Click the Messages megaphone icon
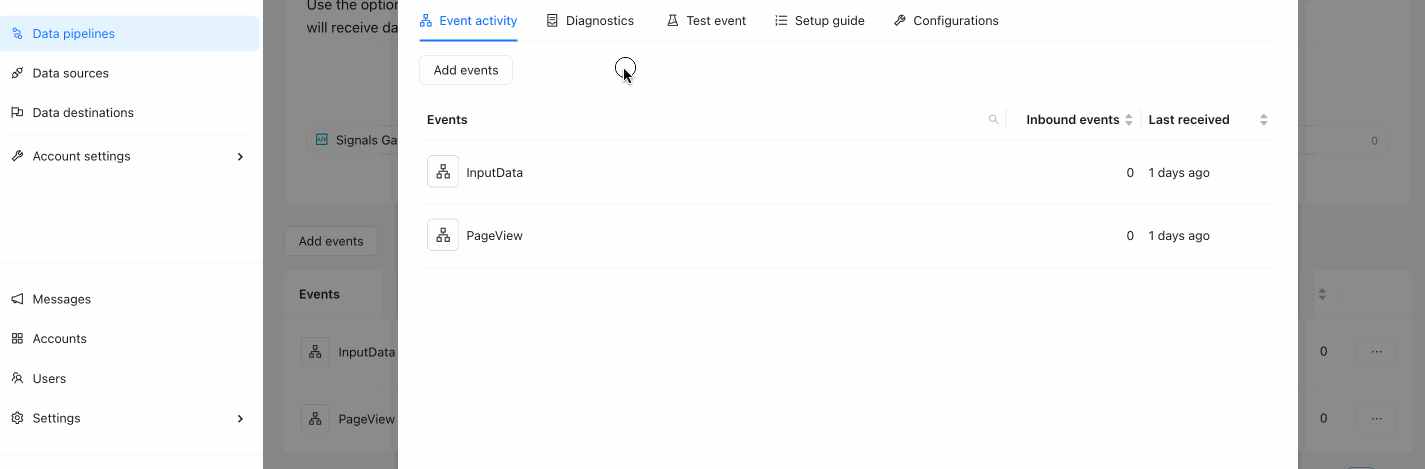This screenshot has height=469, width=1425. 17,299
